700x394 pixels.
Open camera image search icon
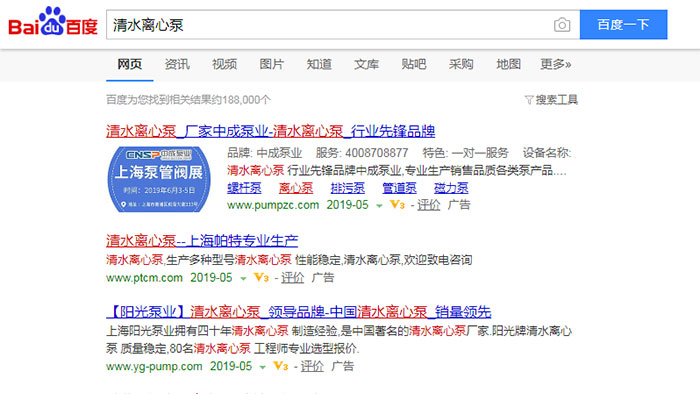point(562,25)
